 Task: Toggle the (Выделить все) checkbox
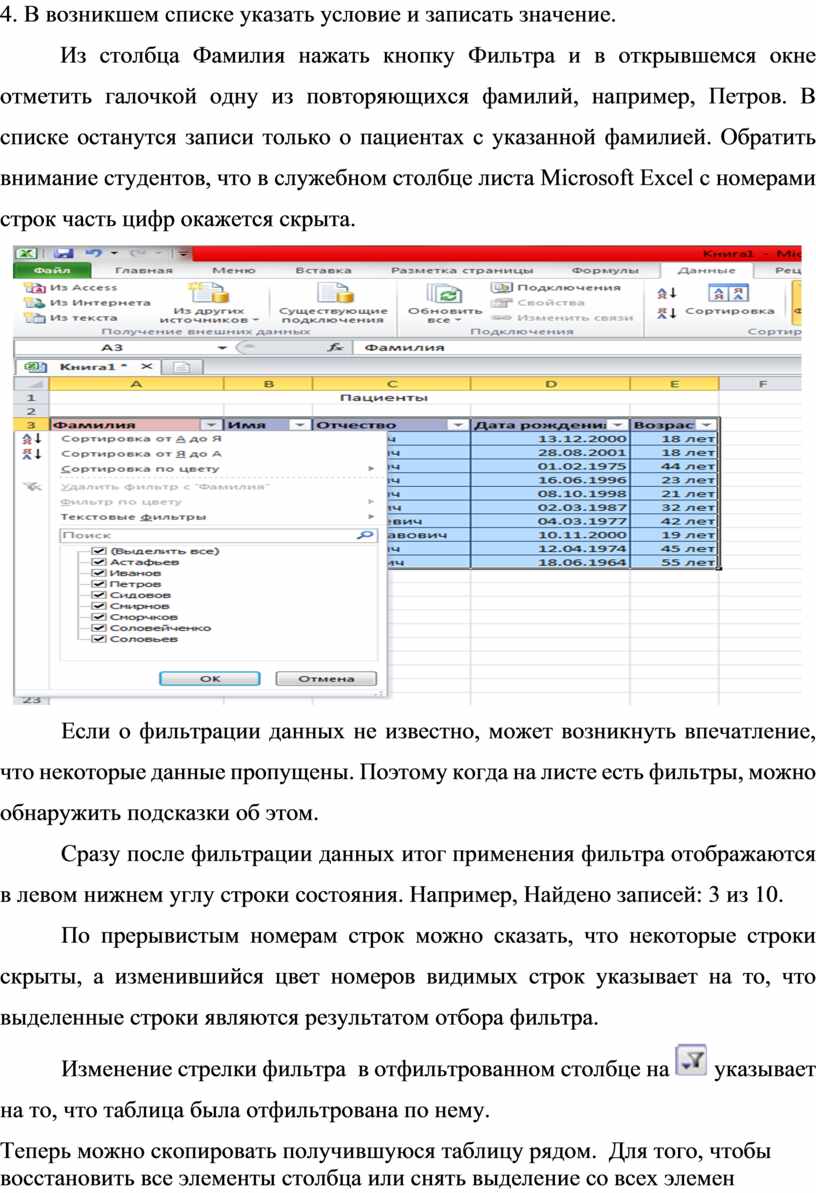97,551
